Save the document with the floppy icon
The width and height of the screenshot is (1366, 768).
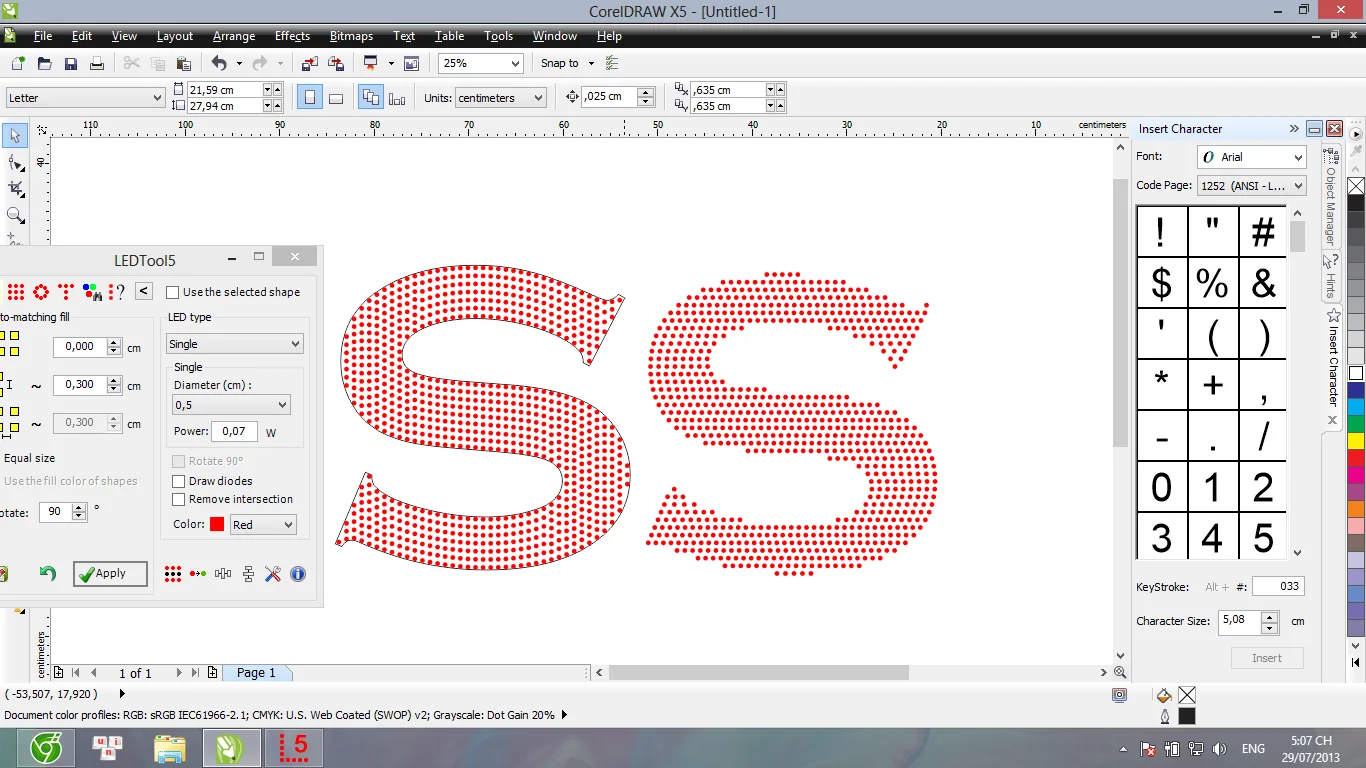(x=71, y=63)
